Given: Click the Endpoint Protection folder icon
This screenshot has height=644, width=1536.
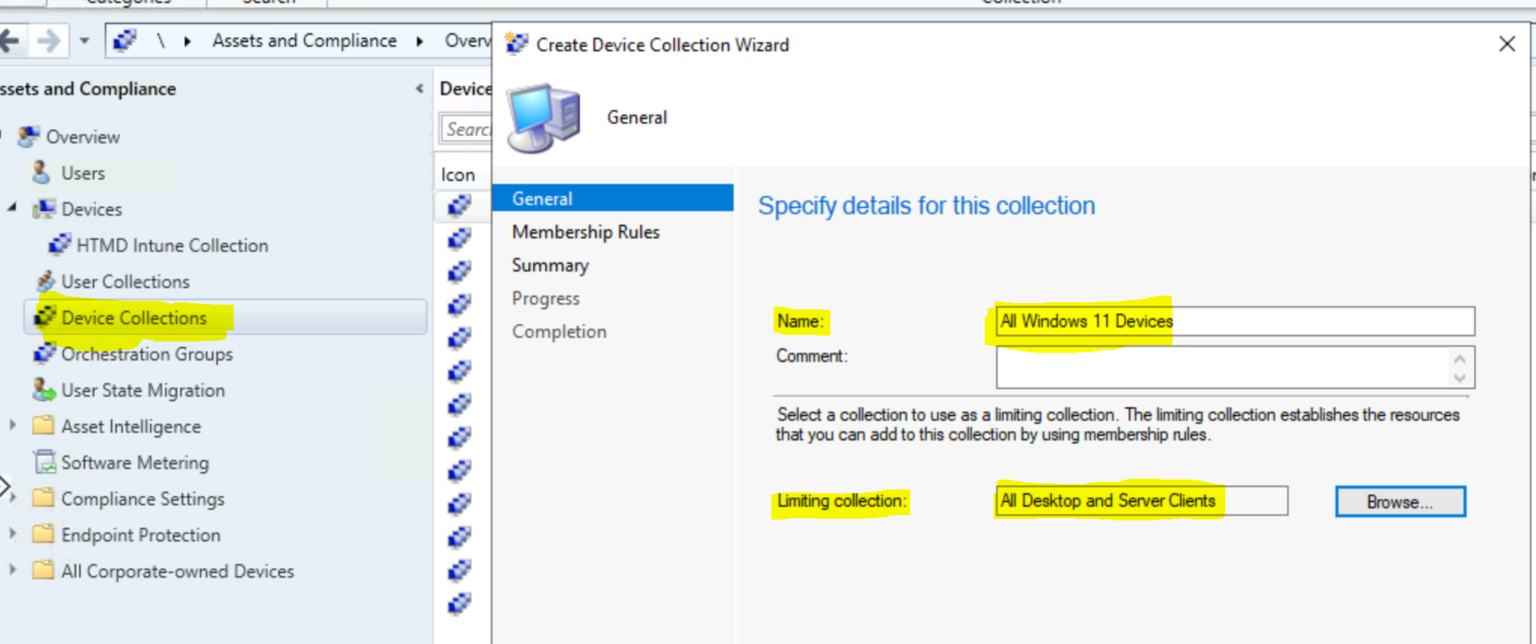Looking at the screenshot, I should point(43,535).
